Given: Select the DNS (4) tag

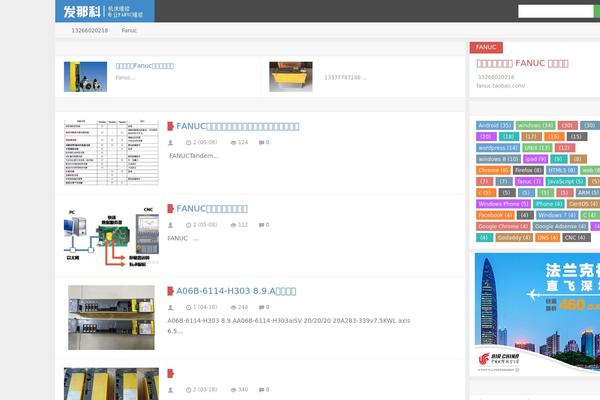Looking at the screenshot, I should (x=548, y=238).
